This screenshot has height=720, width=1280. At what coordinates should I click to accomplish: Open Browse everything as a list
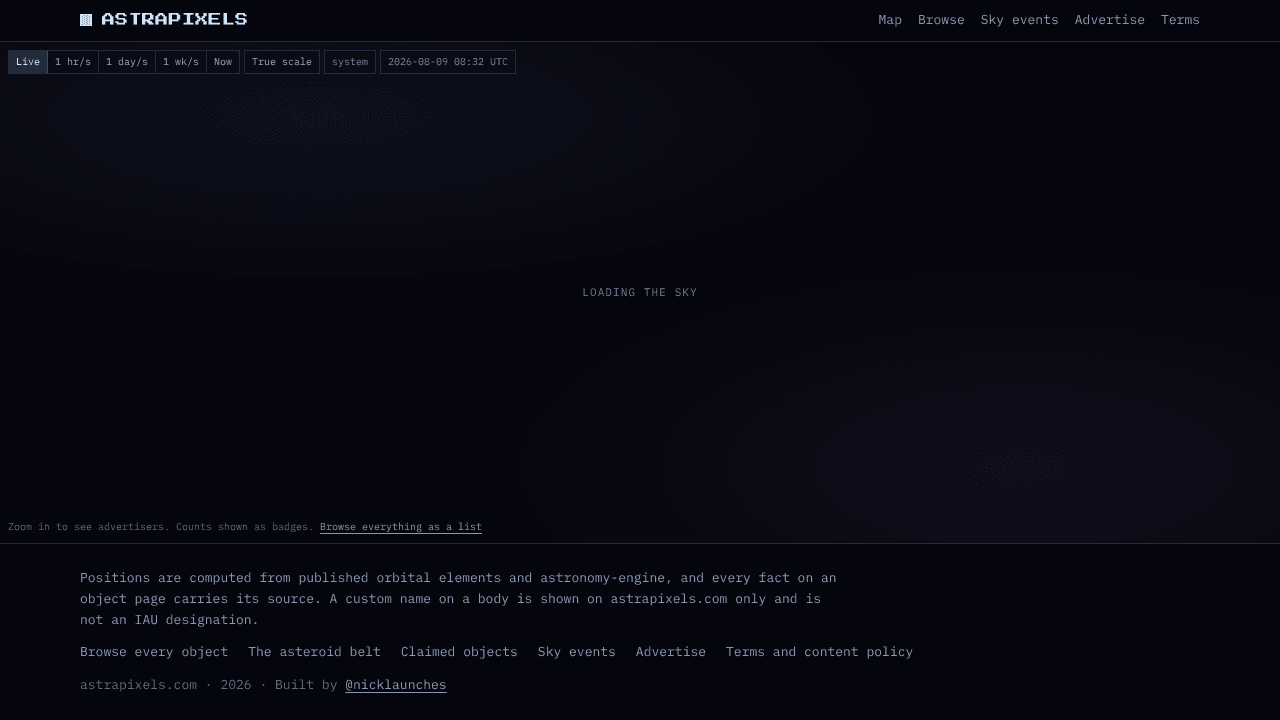[401, 527]
